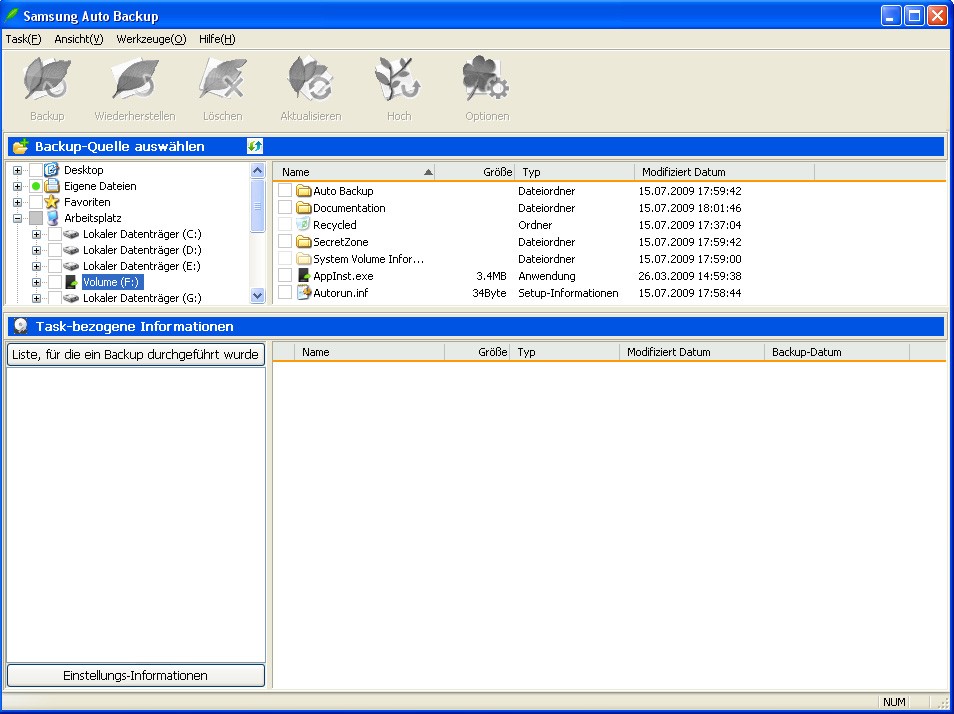Expand the Volume (F:) node

[x=37, y=282]
